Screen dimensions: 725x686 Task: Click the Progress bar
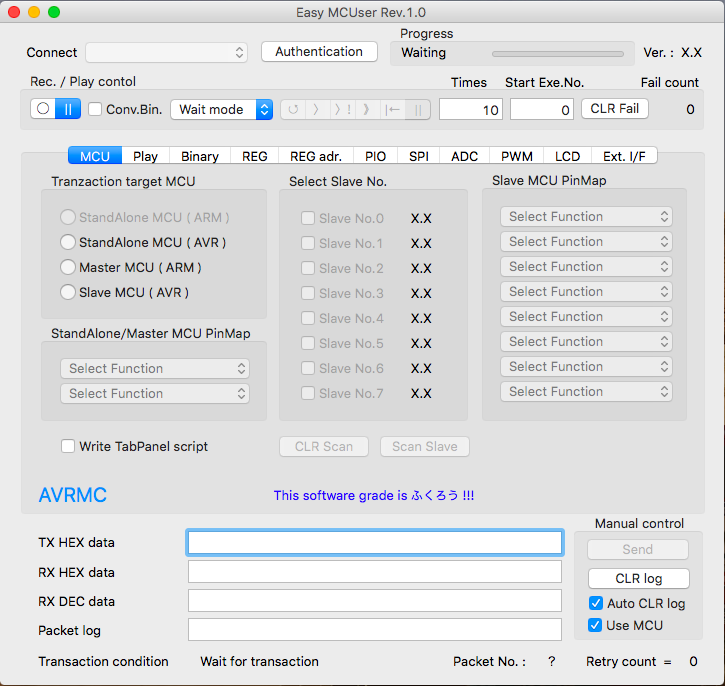click(x=558, y=54)
